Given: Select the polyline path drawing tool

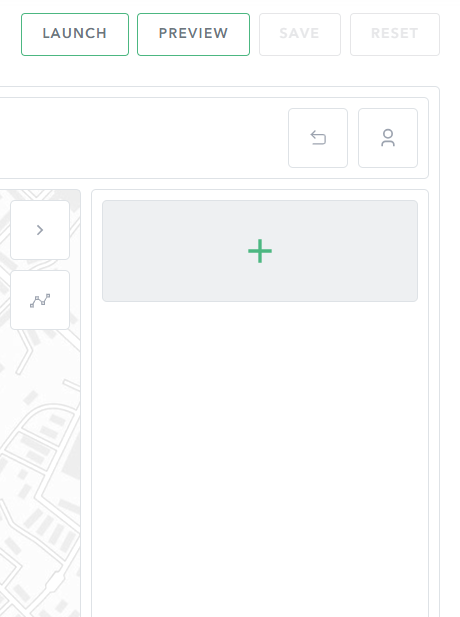Looking at the screenshot, I should pos(40,300).
